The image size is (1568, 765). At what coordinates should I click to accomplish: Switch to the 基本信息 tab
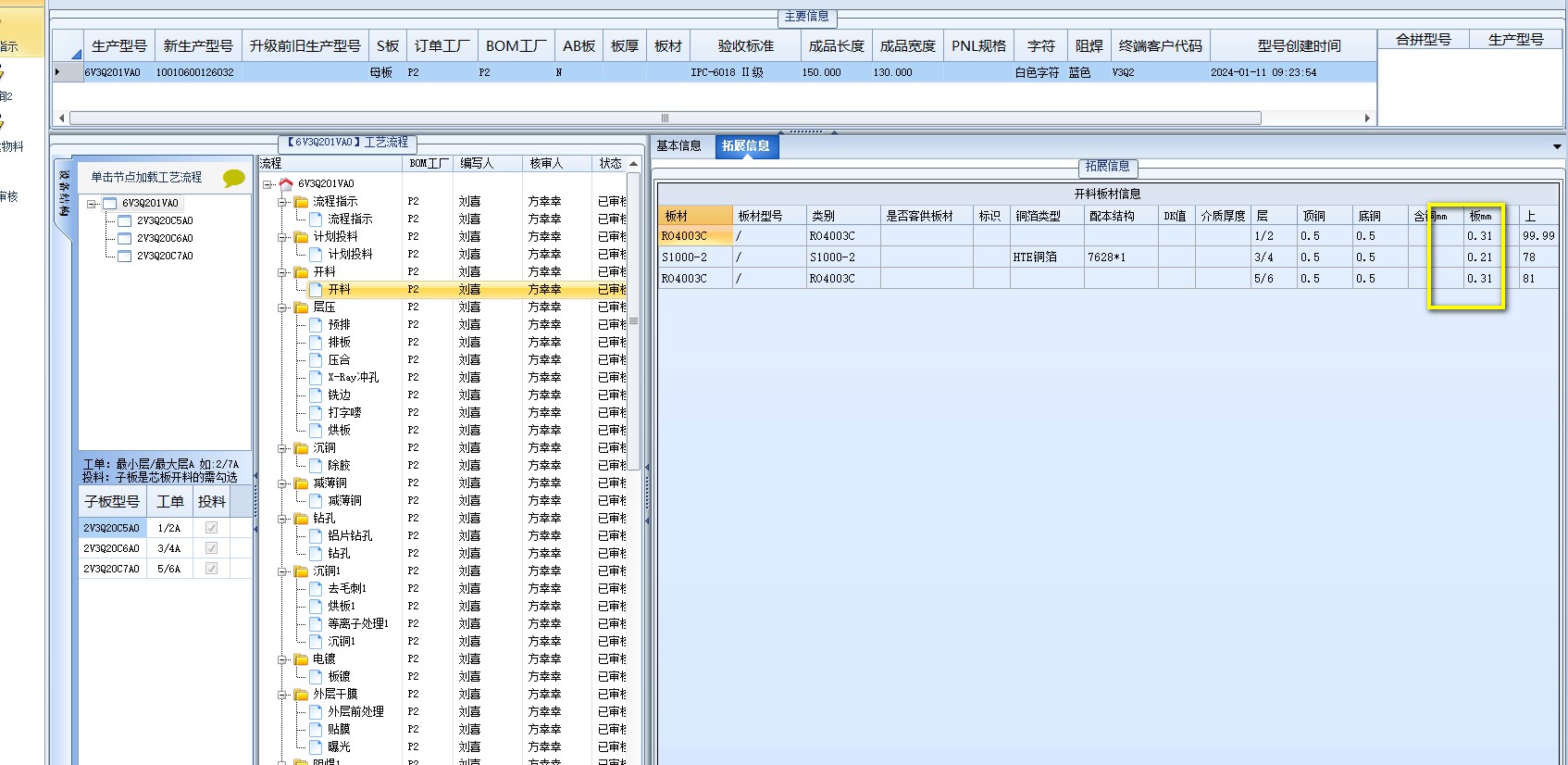(x=679, y=145)
